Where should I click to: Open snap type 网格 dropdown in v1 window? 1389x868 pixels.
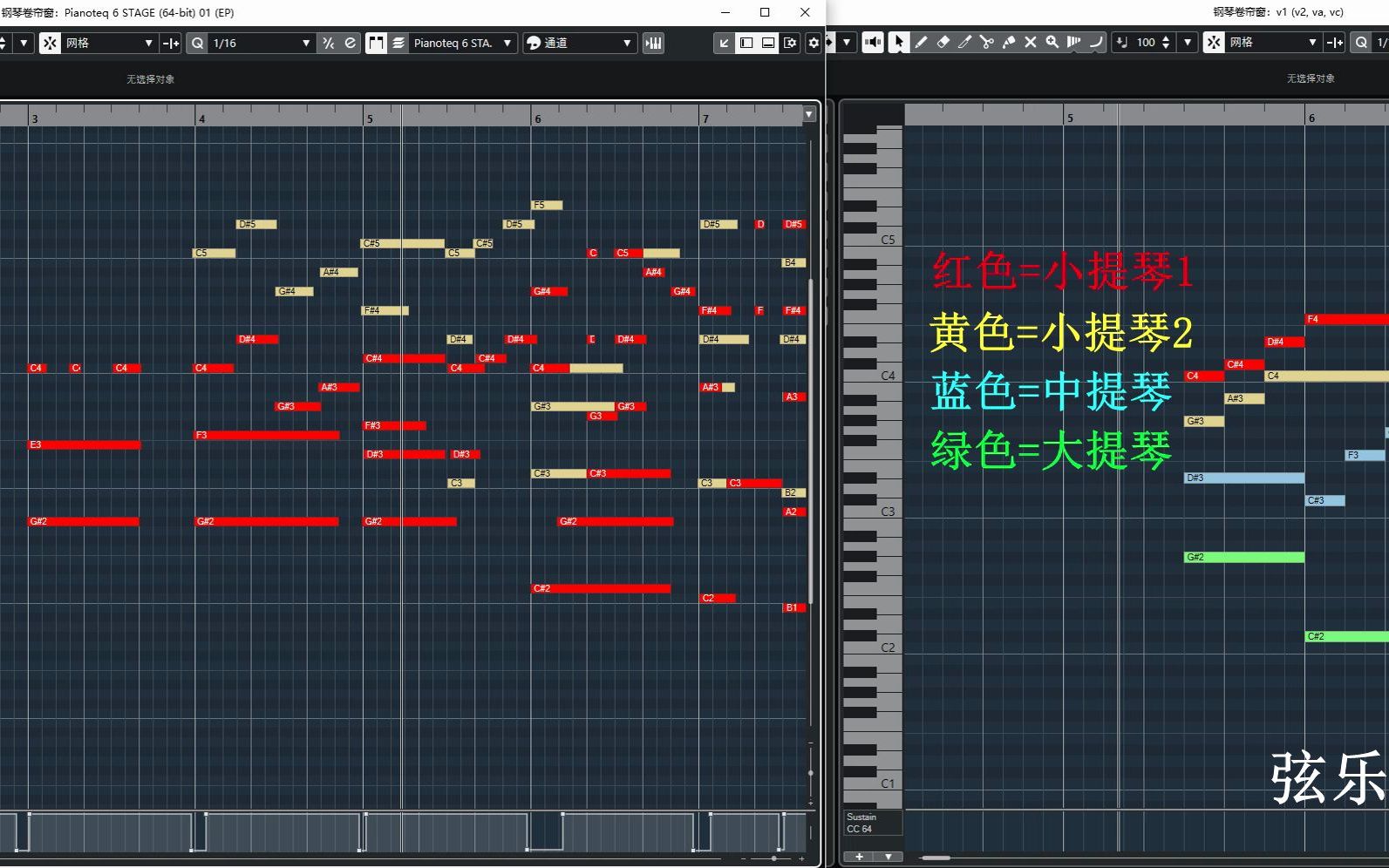click(x=1273, y=42)
